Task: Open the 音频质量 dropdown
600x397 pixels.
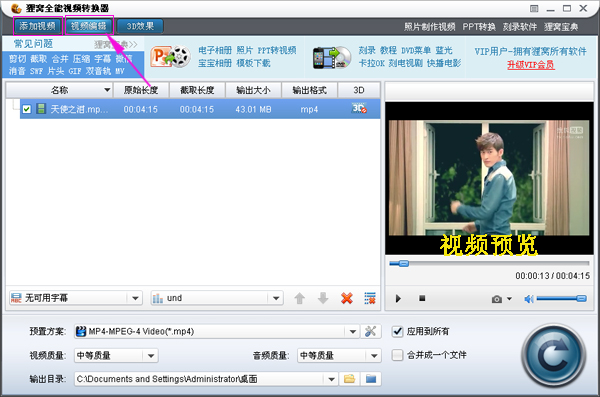Action: coord(339,356)
